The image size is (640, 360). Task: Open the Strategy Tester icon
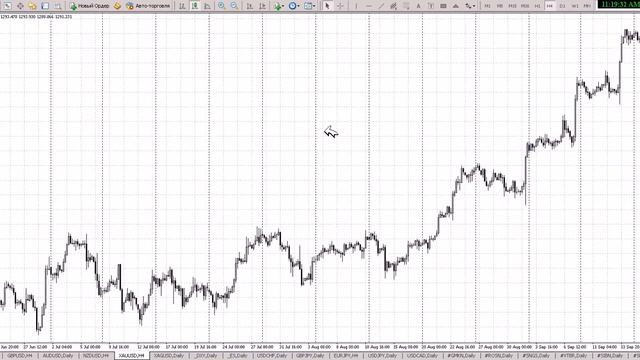point(58,6)
